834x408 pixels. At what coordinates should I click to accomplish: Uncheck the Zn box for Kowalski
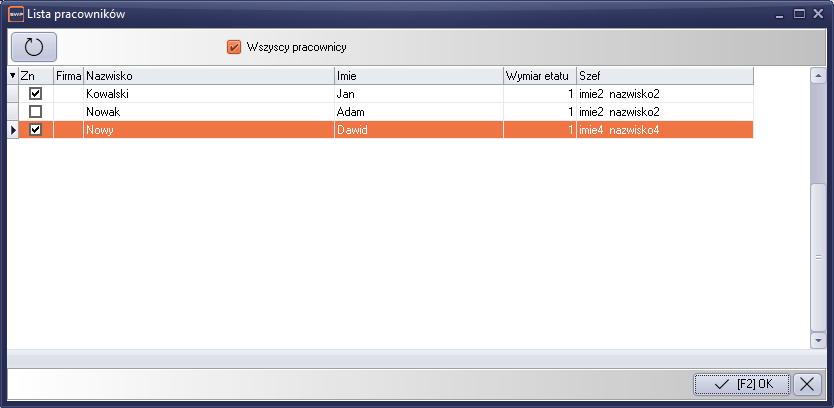pyautogui.click(x=36, y=94)
